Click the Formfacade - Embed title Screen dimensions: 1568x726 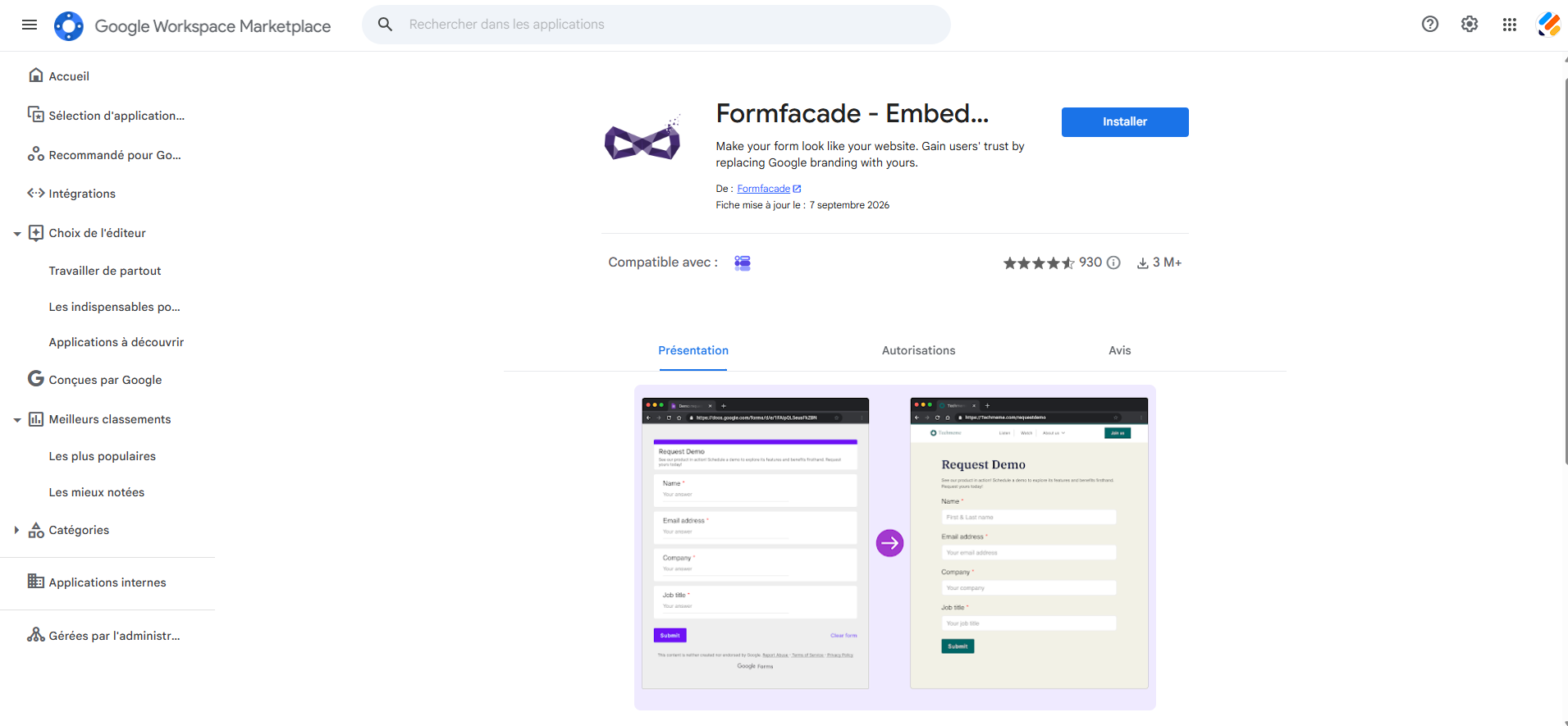pos(853,113)
